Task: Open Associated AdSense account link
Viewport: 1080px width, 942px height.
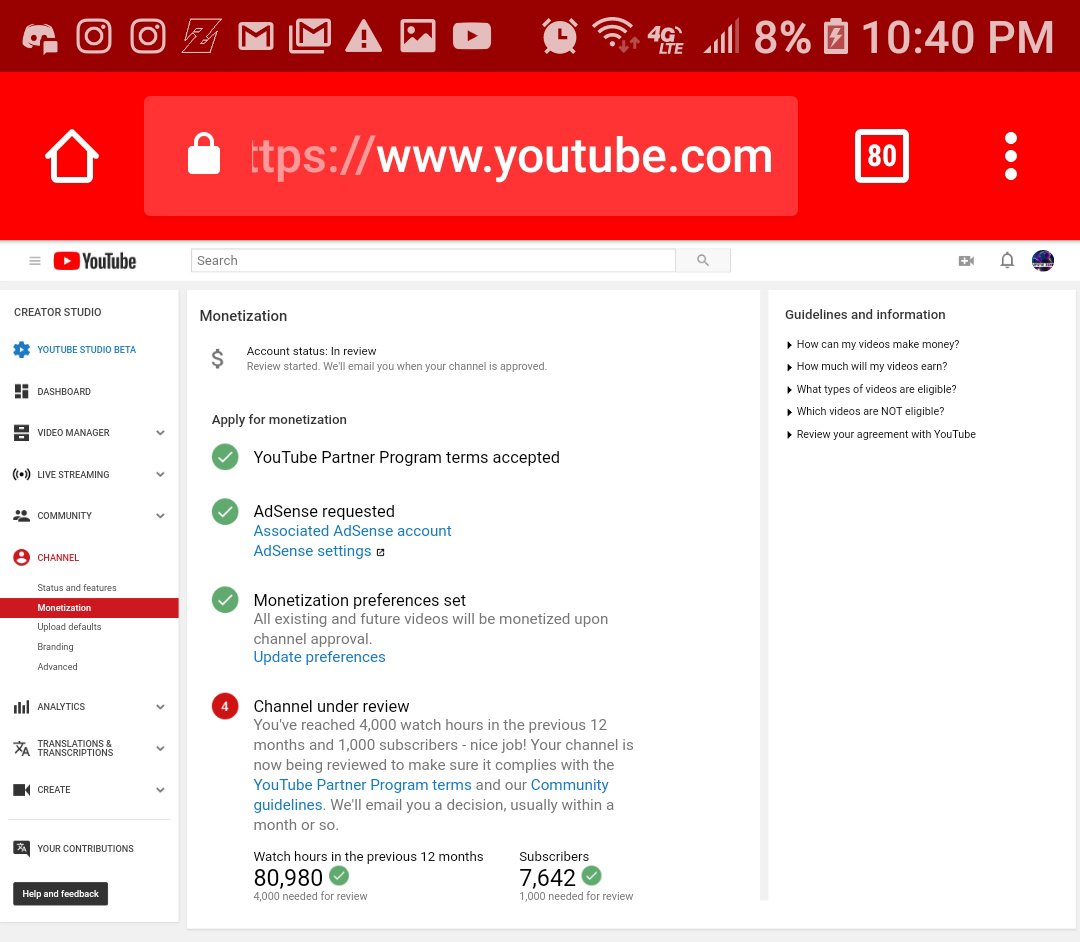Action: (x=352, y=531)
